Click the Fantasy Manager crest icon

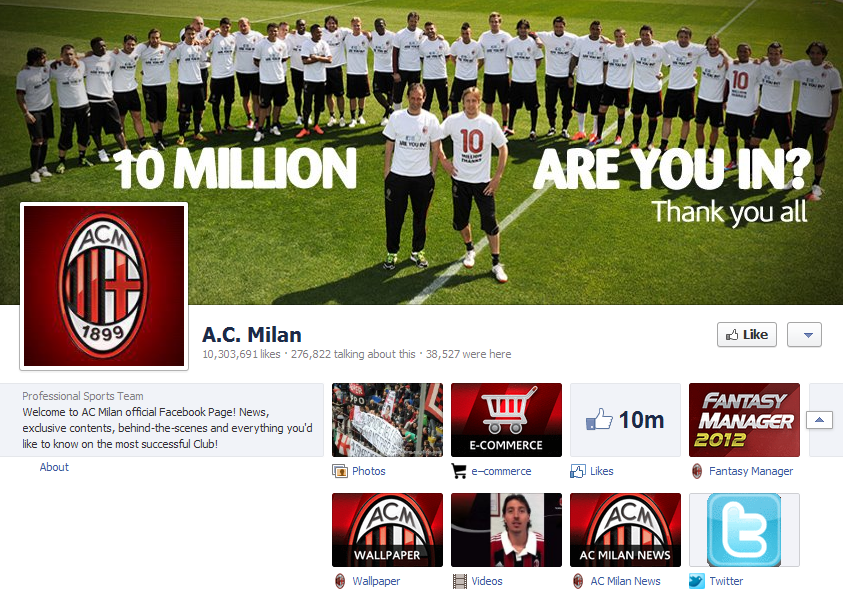(x=697, y=471)
